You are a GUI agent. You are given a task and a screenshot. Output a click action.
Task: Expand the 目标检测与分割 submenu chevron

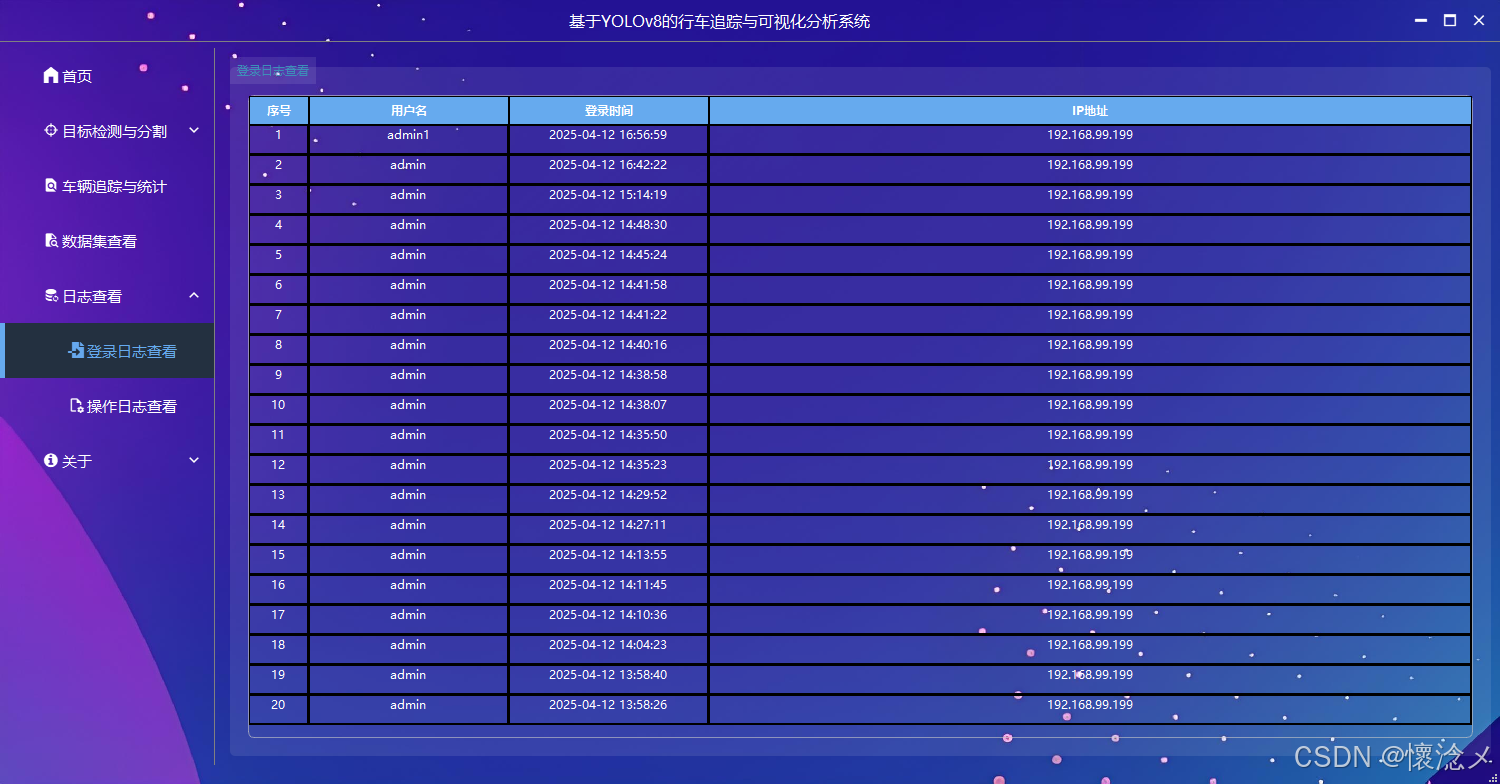(x=194, y=130)
